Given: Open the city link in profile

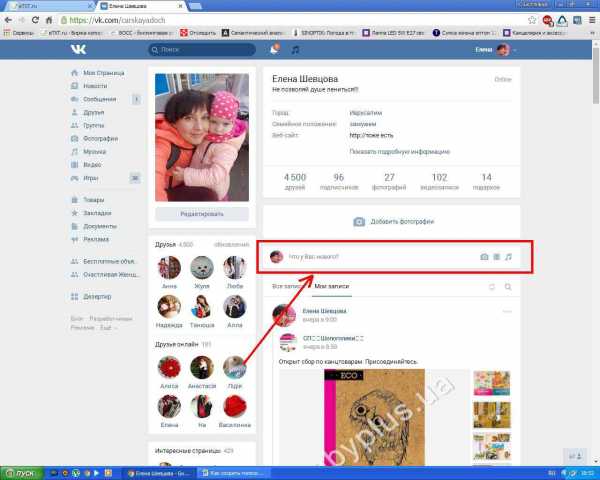Looking at the screenshot, I should point(365,113).
